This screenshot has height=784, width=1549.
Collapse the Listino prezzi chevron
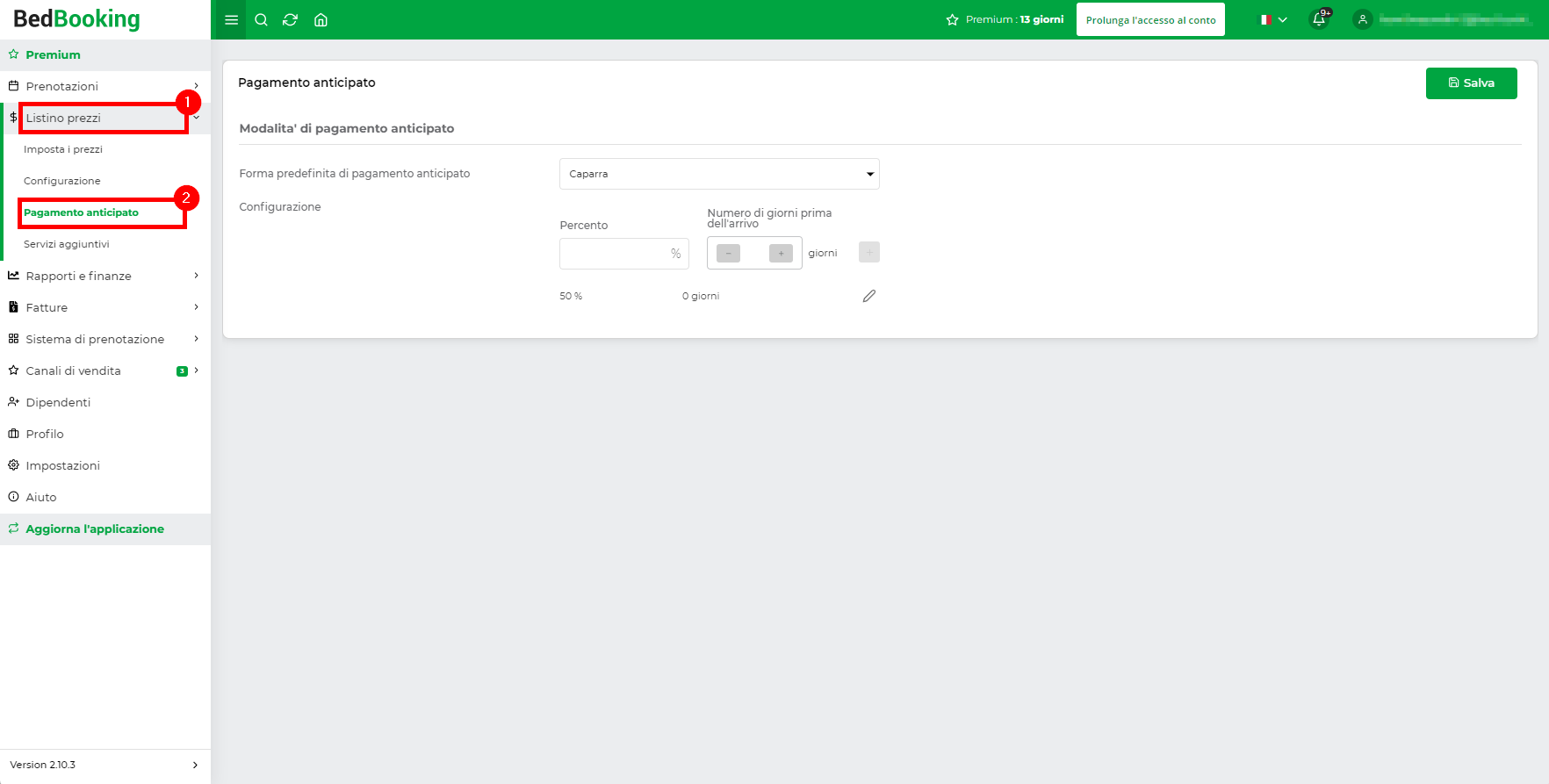pyautogui.click(x=196, y=118)
